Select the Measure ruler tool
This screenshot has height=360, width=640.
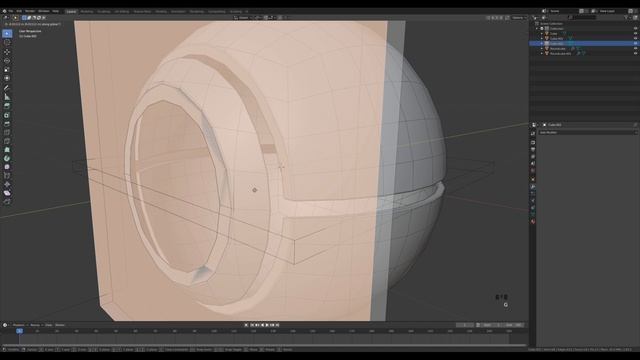(7, 97)
